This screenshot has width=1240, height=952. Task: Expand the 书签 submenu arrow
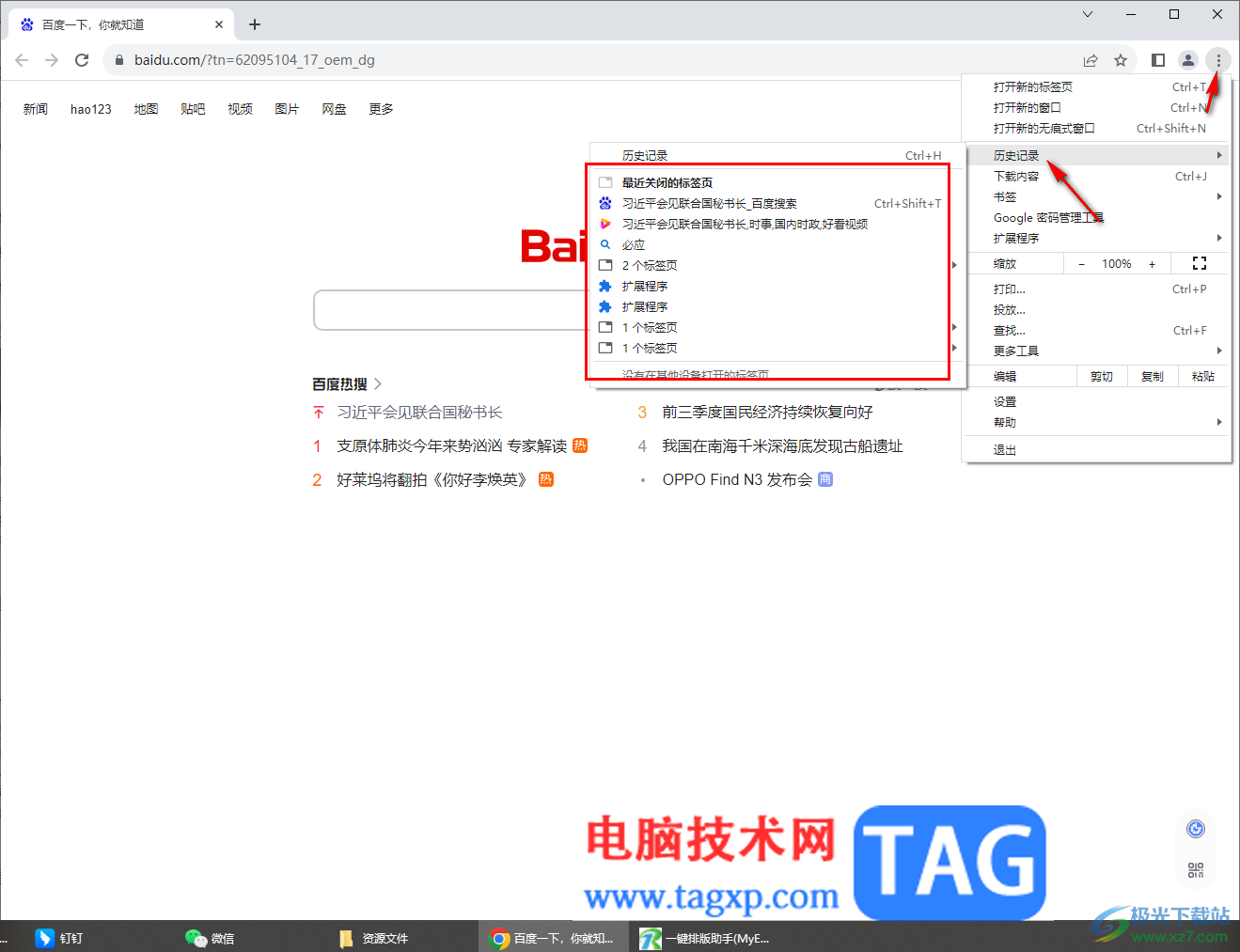[x=1219, y=196]
